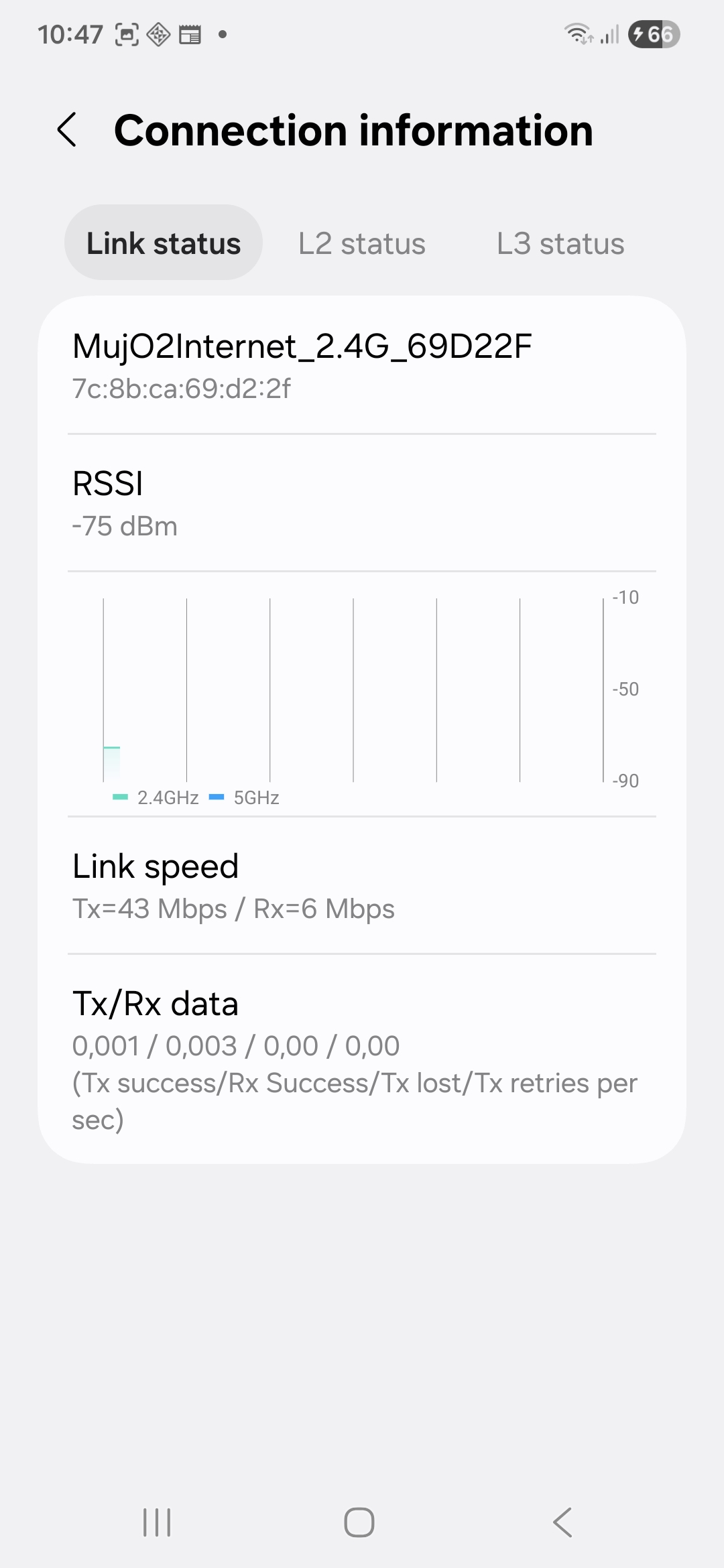Tap the calendar notification icon

pos(190,34)
